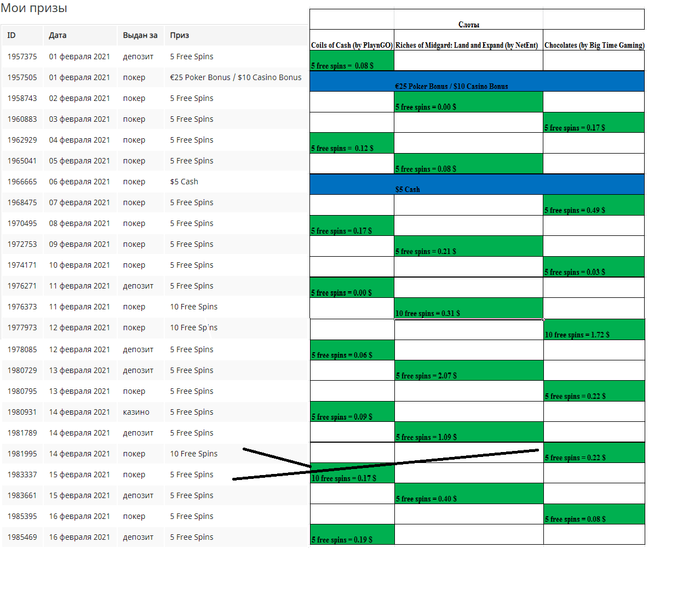Click cell '5 free spins = 0.17 $' under Chocolates
The image size is (700, 610).
pos(594,123)
